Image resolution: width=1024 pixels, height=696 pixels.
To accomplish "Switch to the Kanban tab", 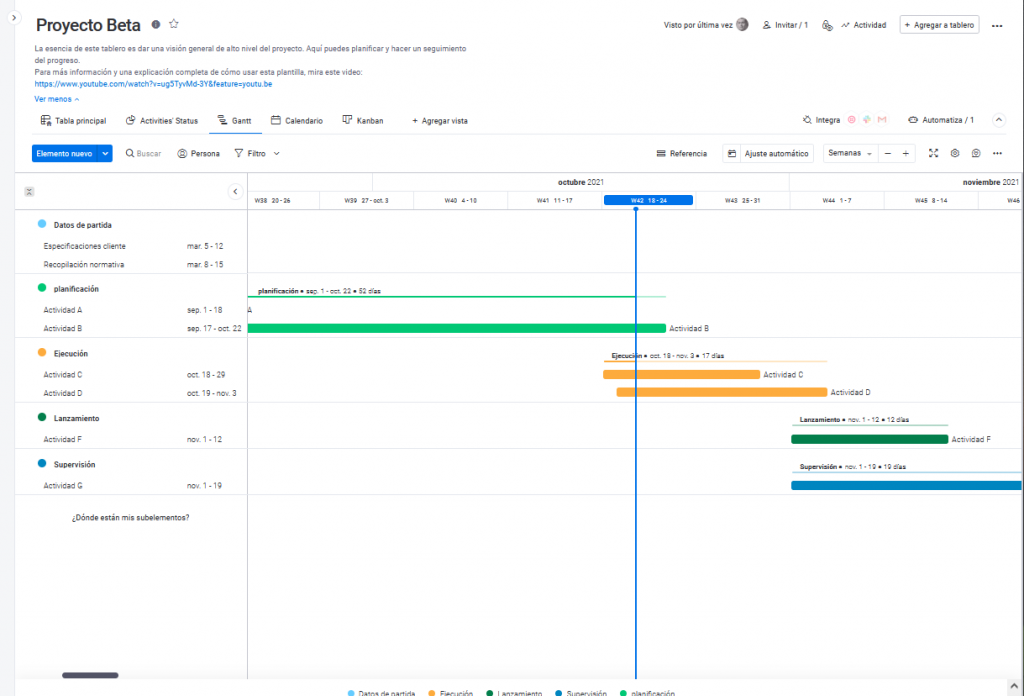I will pyautogui.click(x=362, y=121).
